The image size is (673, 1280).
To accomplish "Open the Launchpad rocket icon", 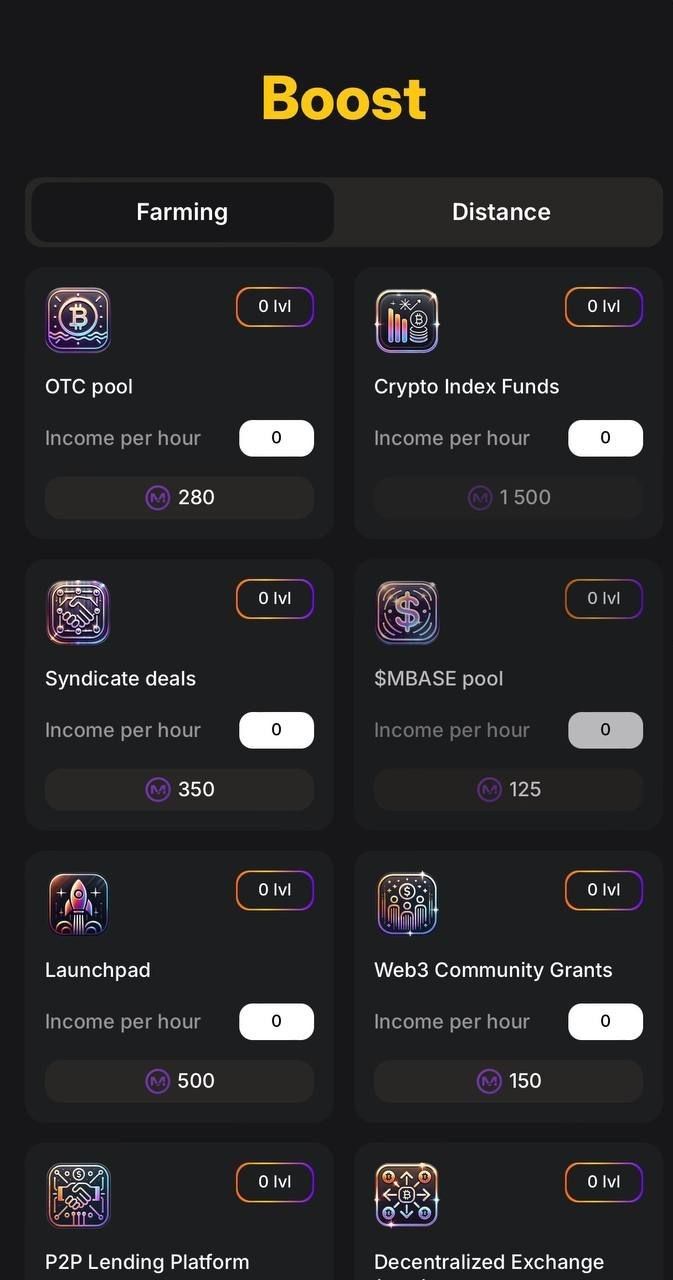I will click(78, 904).
